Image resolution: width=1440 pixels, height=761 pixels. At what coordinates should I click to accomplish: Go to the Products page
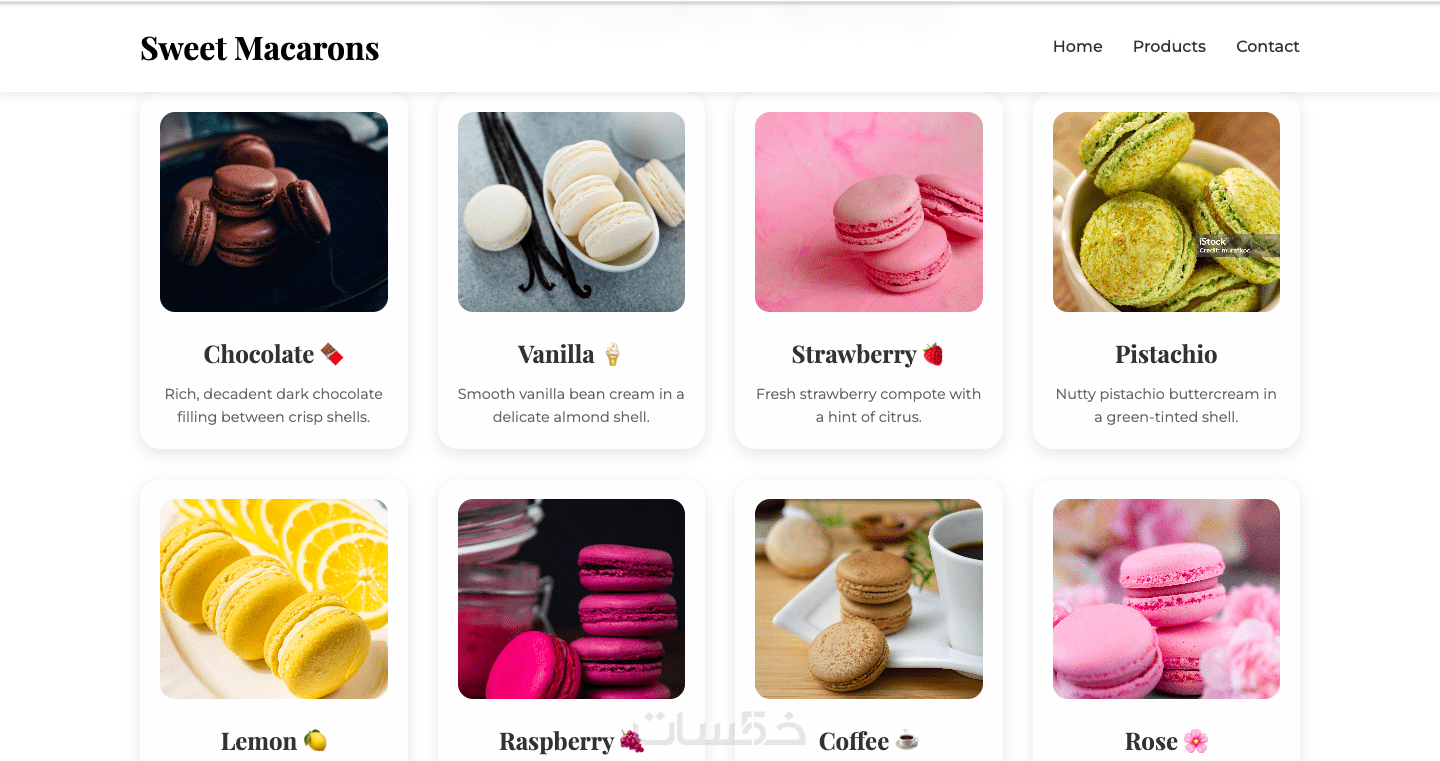click(1169, 46)
